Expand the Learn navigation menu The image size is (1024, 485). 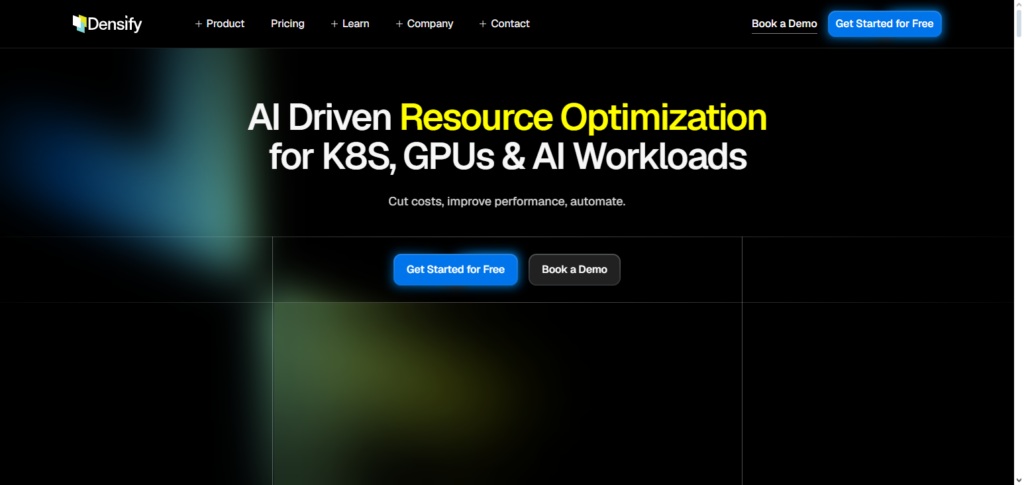click(x=355, y=24)
